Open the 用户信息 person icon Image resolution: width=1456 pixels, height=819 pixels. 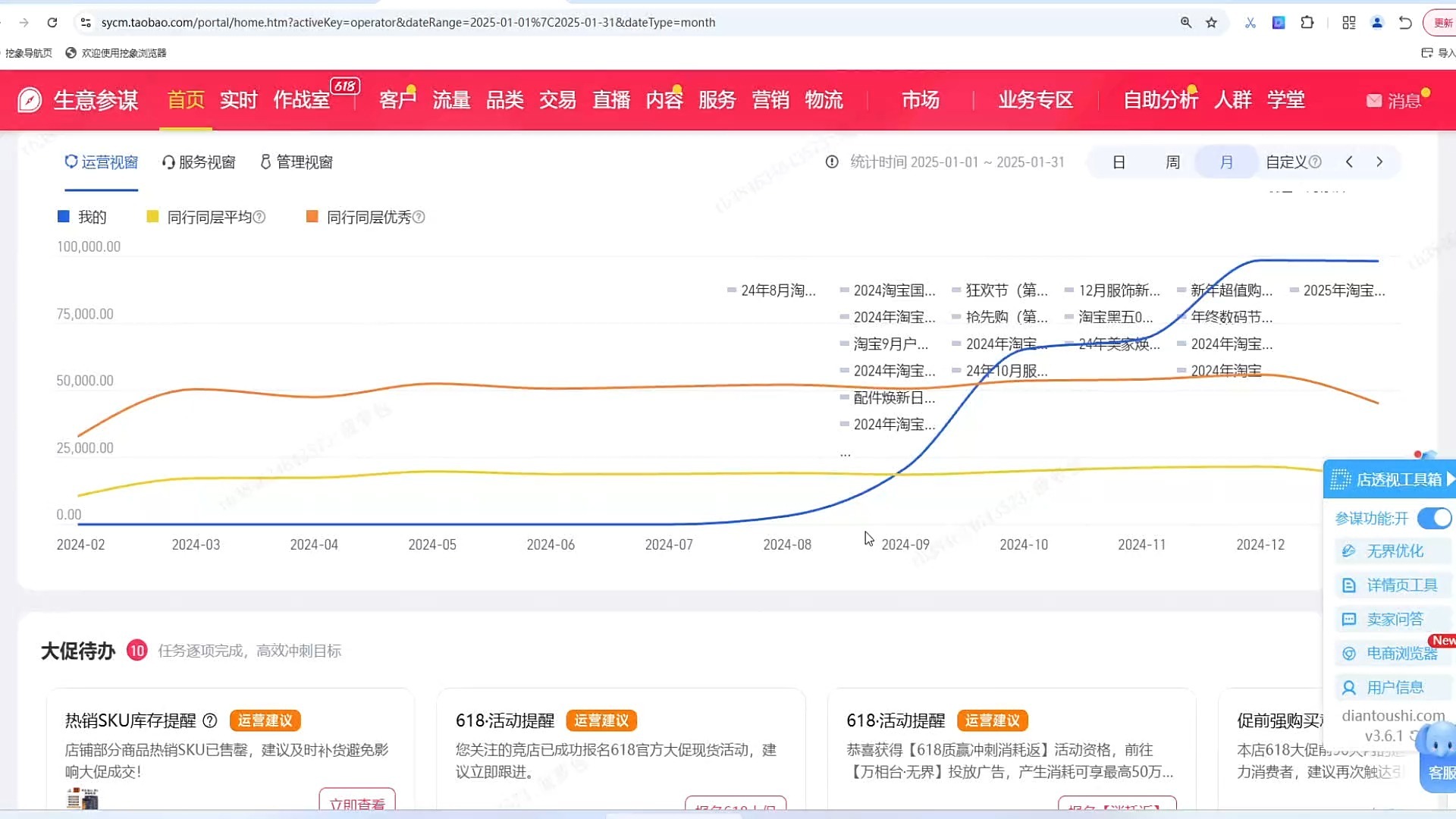click(x=1348, y=688)
